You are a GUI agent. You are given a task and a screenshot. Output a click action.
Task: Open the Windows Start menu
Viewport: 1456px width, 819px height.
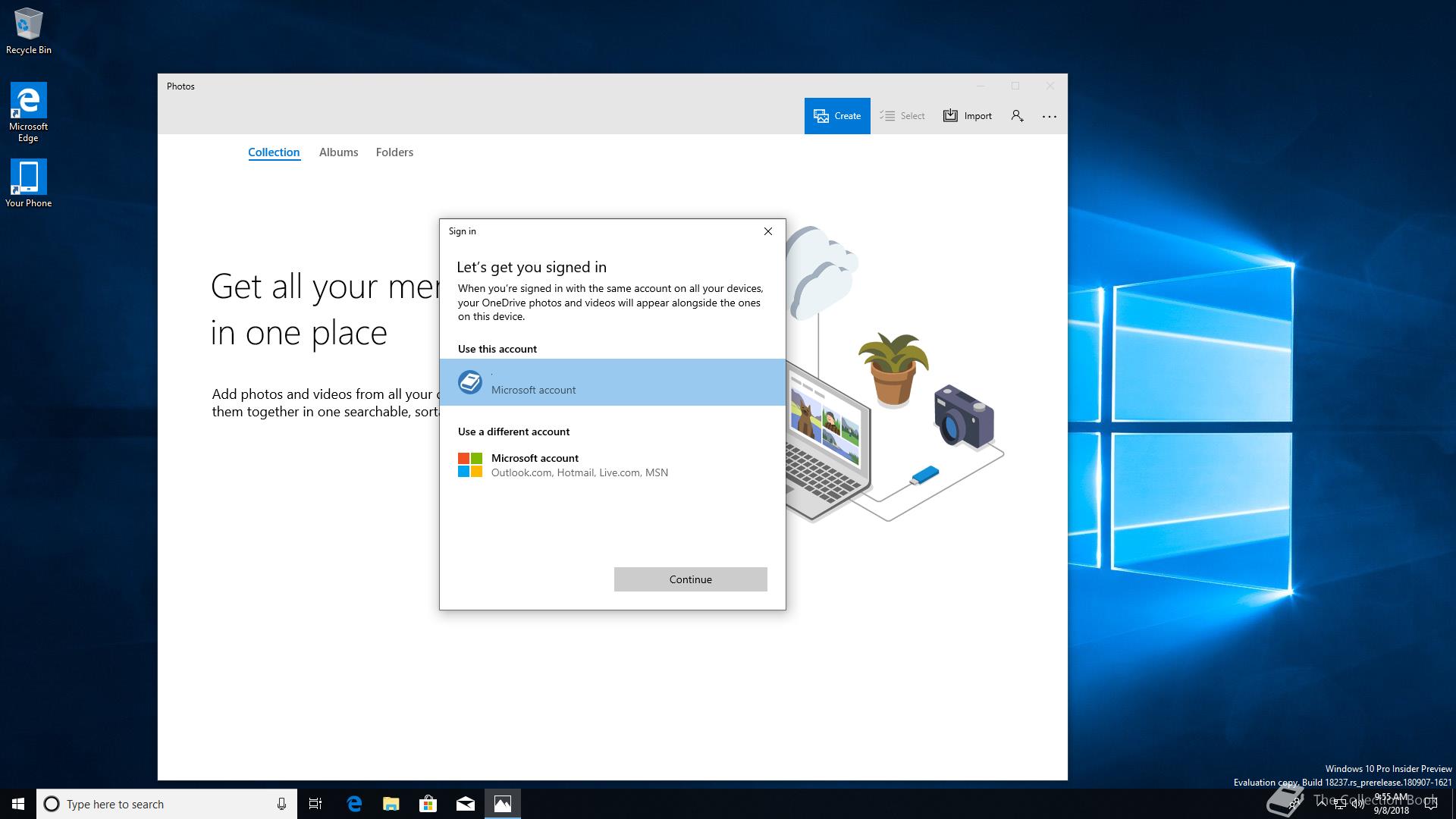[x=18, y=804]
